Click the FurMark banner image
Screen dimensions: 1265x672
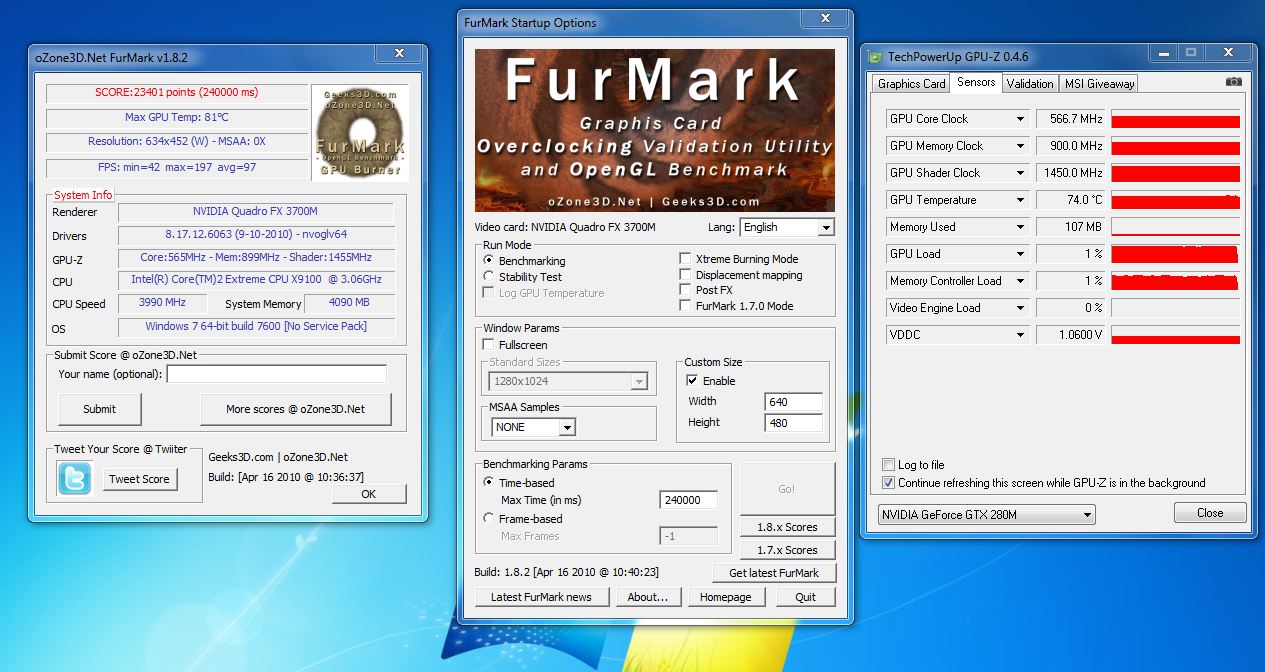coord(654,130)
